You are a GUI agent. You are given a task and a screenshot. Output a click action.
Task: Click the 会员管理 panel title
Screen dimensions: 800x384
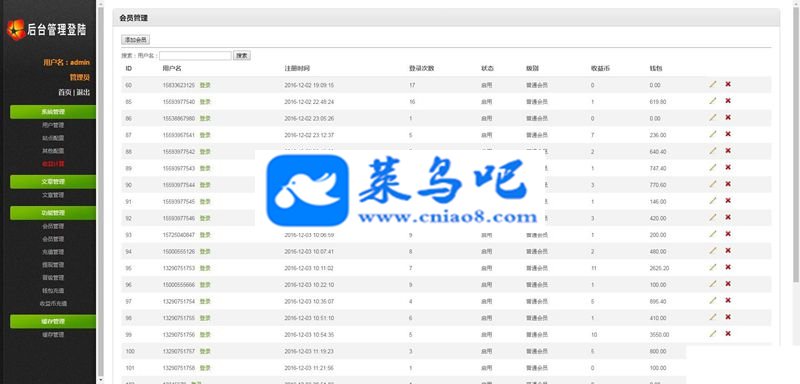134,18
